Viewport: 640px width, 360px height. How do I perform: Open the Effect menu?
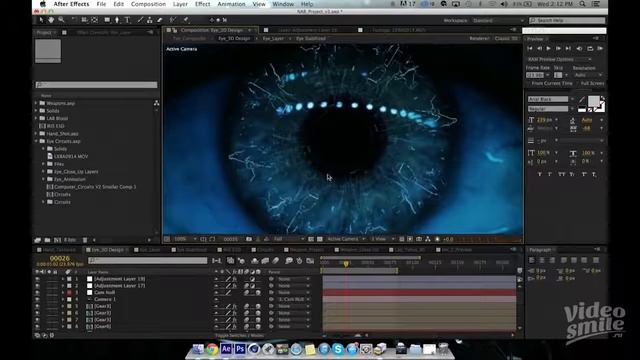pyautogui.click(x=202, y=4)
